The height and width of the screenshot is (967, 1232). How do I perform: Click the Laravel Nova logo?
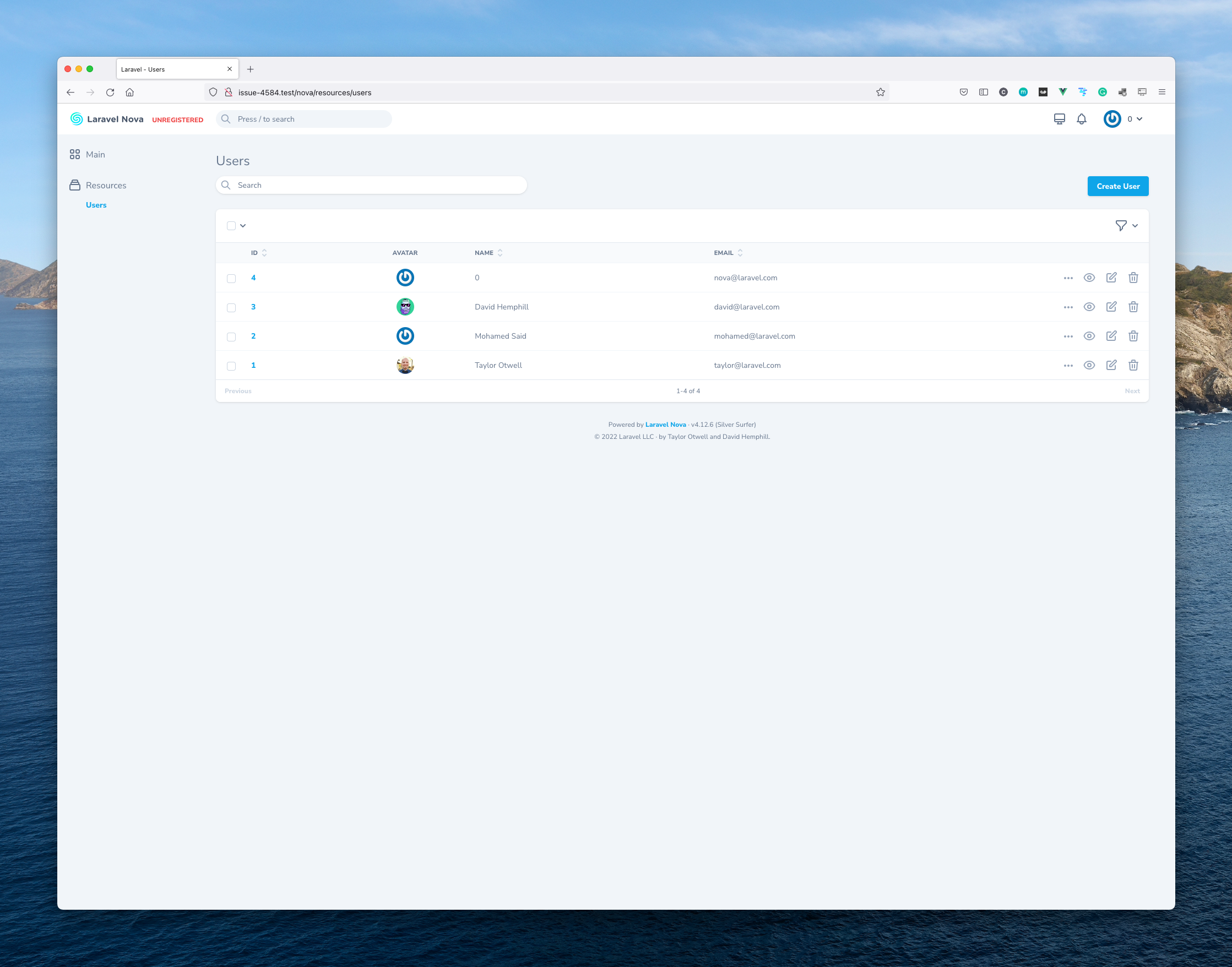tap(106, 119)
